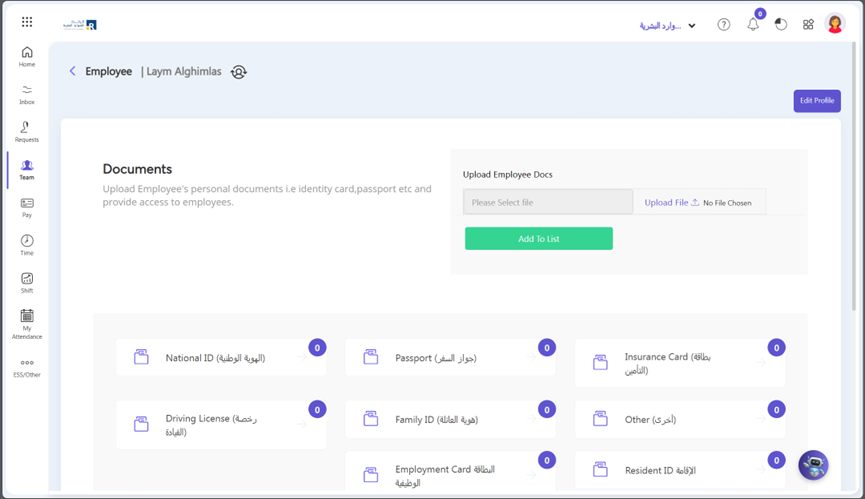
Task: Toggle the dark mode theme icon
Action: pyautogui.click(x=781, y=25)
